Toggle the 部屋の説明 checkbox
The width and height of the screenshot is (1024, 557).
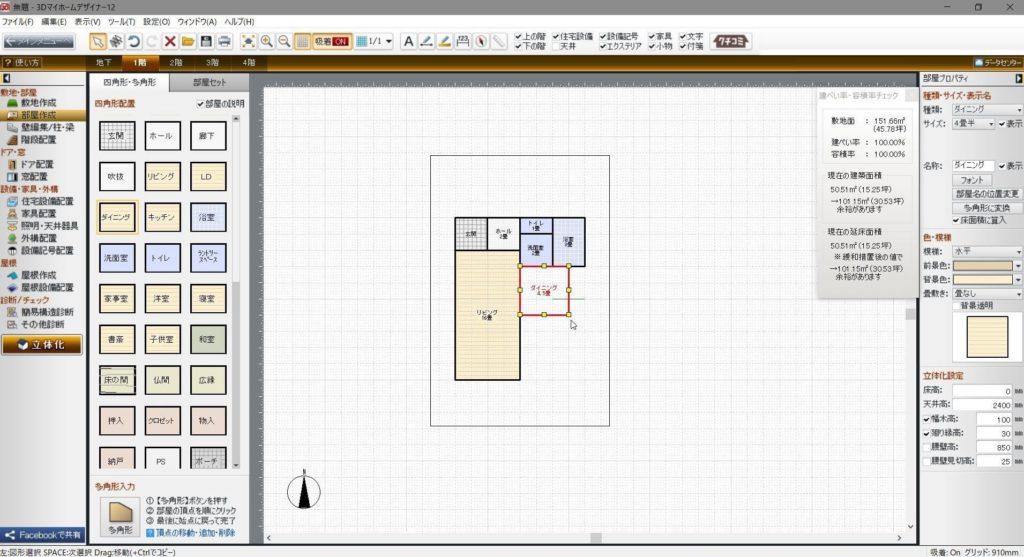[200, 103]
